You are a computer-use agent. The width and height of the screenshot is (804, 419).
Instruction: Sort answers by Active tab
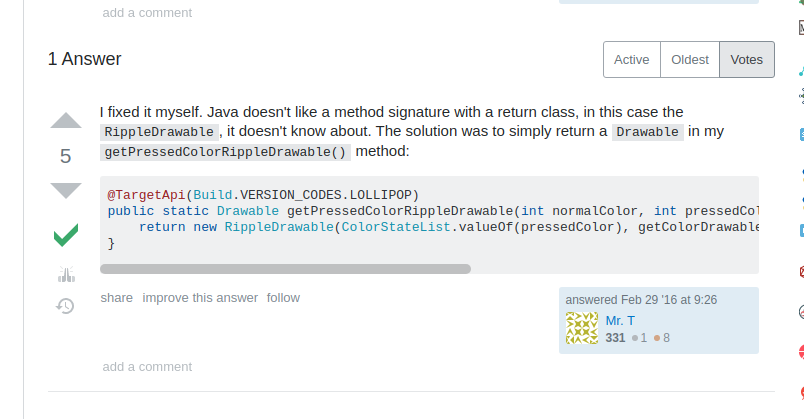631,60
